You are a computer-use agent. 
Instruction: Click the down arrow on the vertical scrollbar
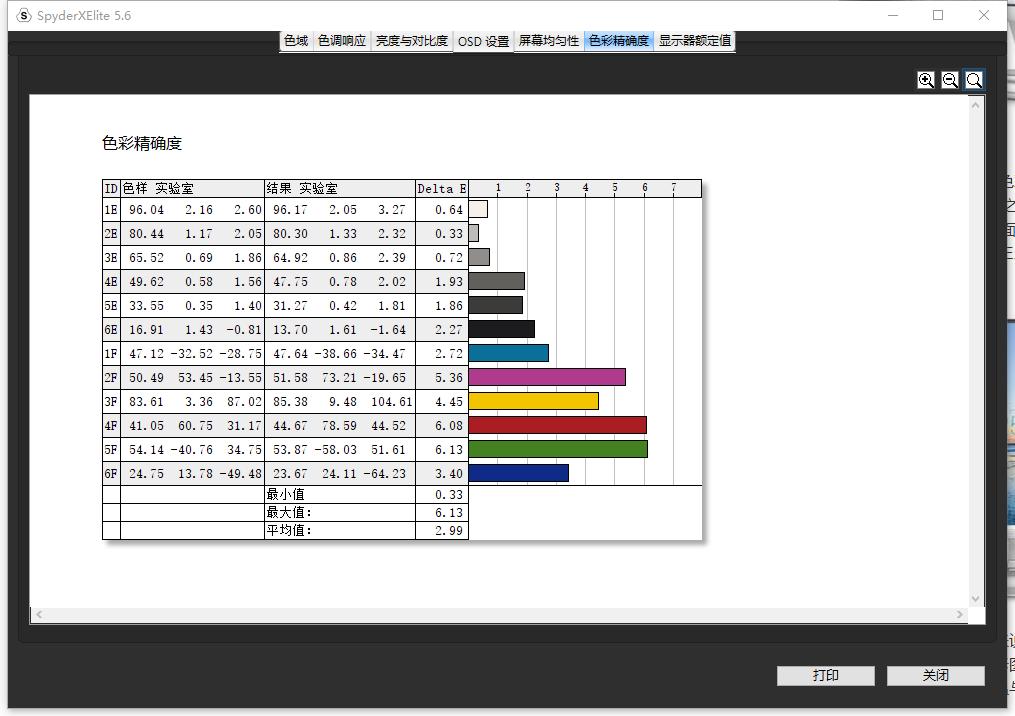[x=975, y=597]
